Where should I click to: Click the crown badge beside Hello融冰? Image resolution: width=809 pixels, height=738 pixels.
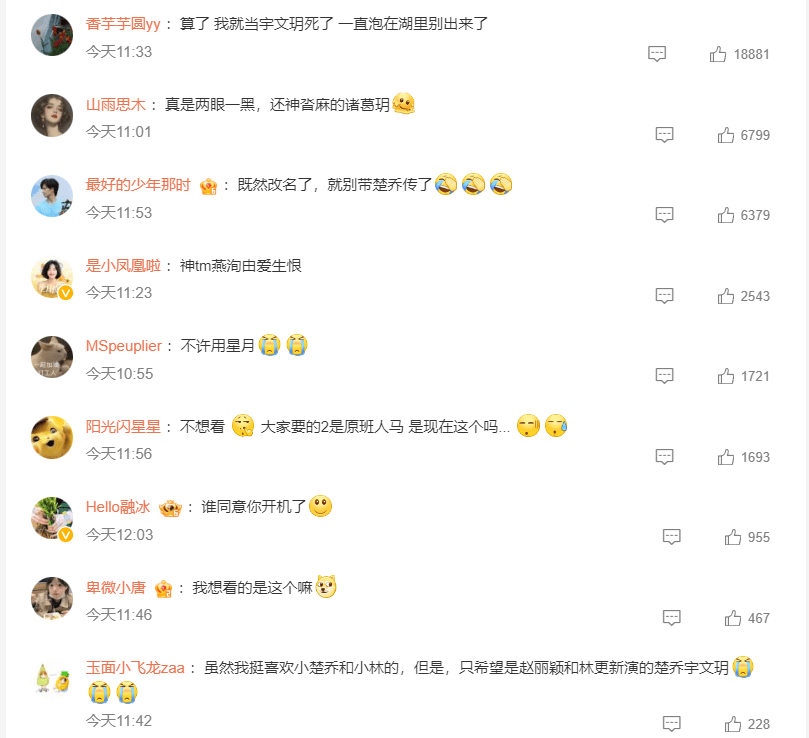170,508
